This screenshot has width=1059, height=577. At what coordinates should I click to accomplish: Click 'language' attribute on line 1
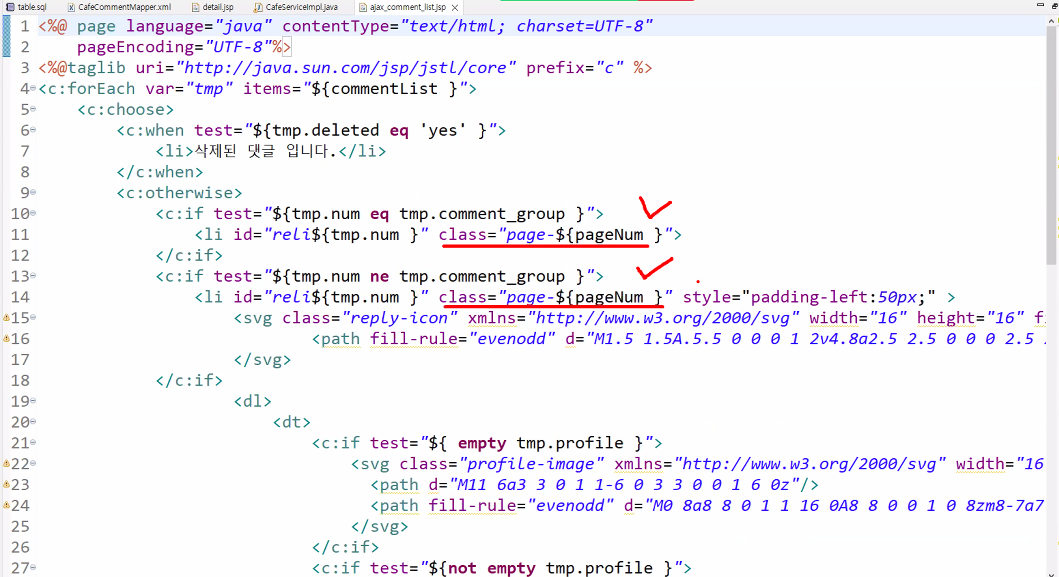tap(164, 26)
